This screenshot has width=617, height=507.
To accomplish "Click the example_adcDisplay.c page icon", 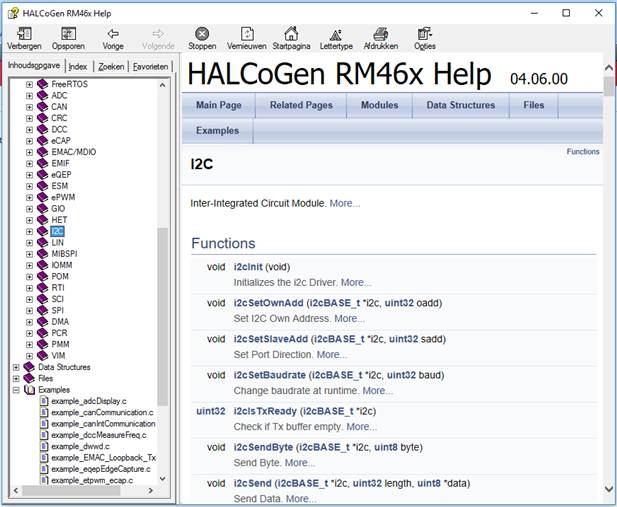I will pos(44,401).
